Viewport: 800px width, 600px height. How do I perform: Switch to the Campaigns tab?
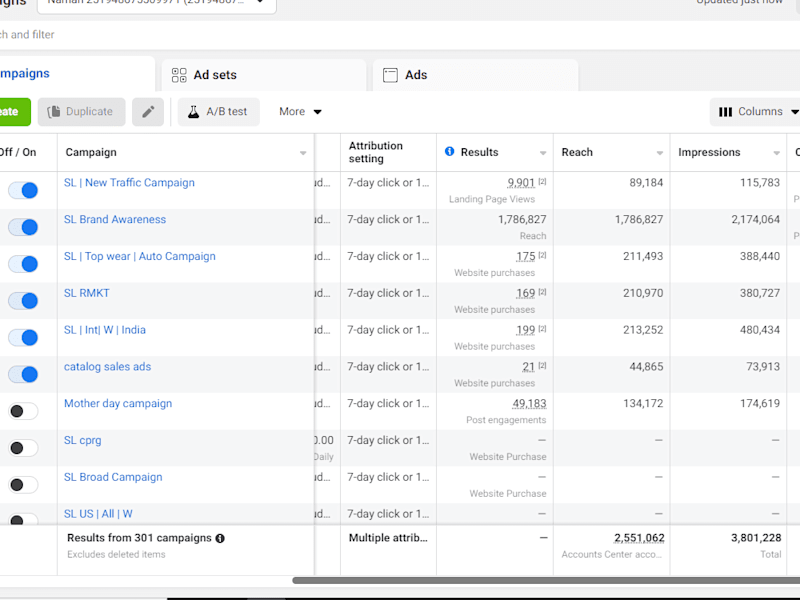point(76,73)
